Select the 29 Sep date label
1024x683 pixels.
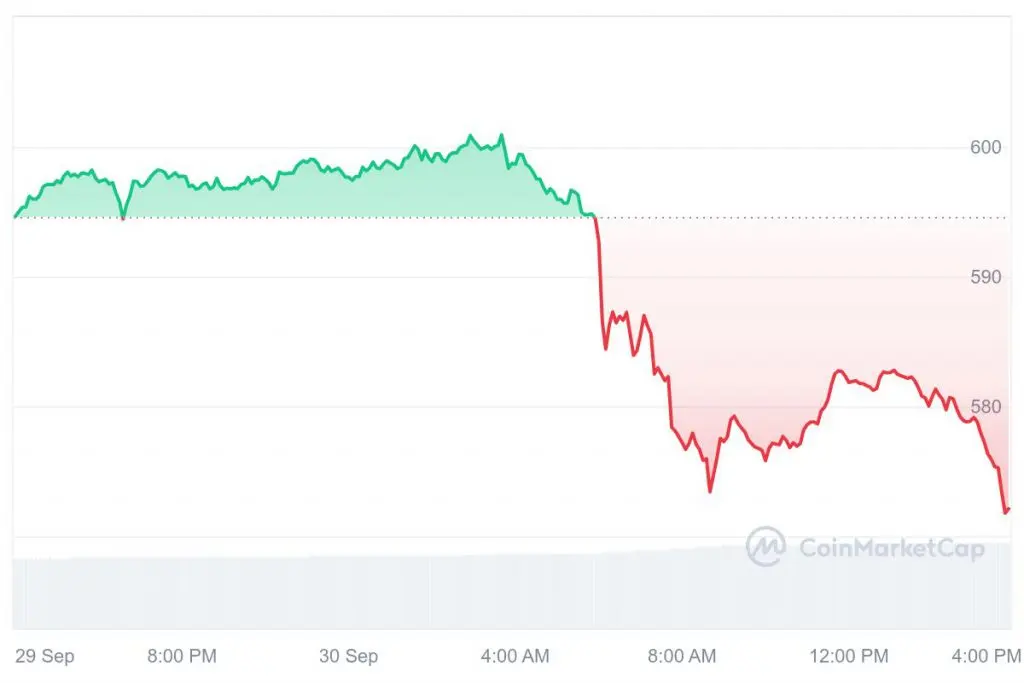[44, 656]
